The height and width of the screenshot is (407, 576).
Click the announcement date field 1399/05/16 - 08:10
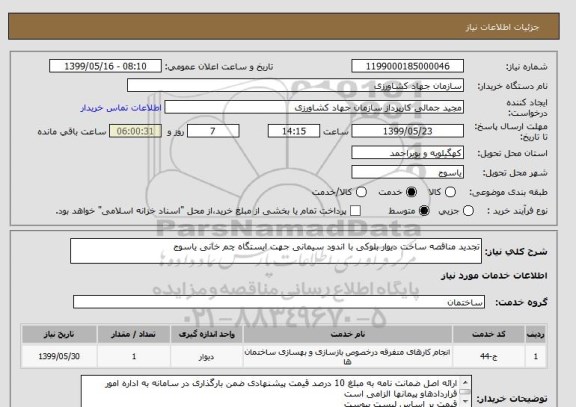[x=105, y=66]
